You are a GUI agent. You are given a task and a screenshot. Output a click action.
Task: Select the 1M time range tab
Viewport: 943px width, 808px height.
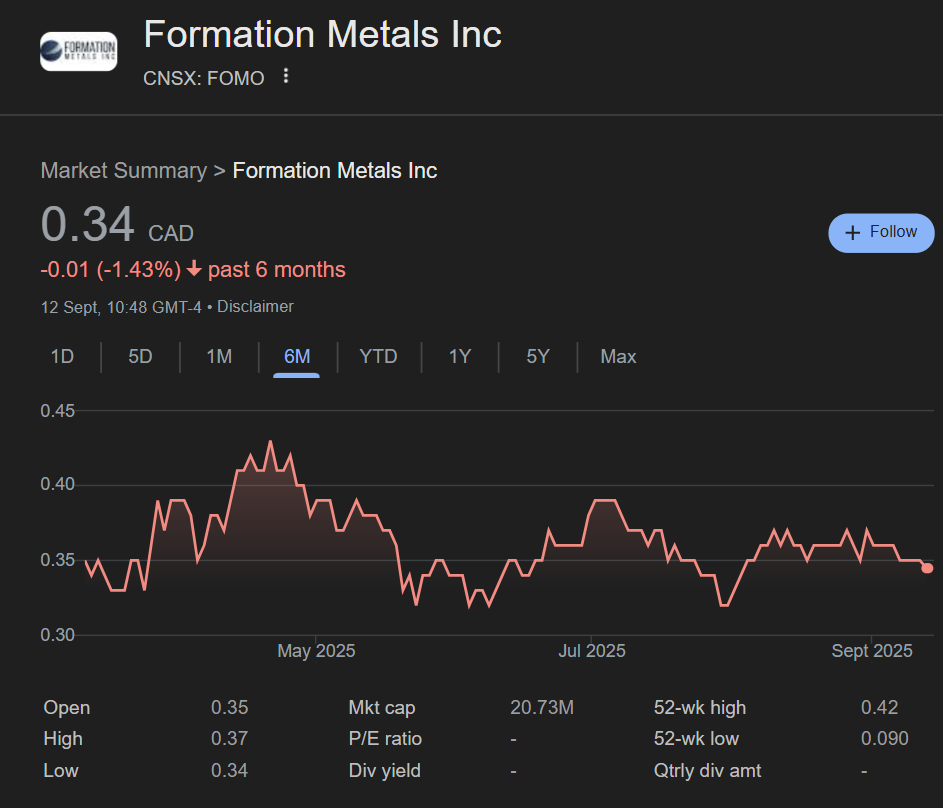pyautogui.click(x=219, y=357)
